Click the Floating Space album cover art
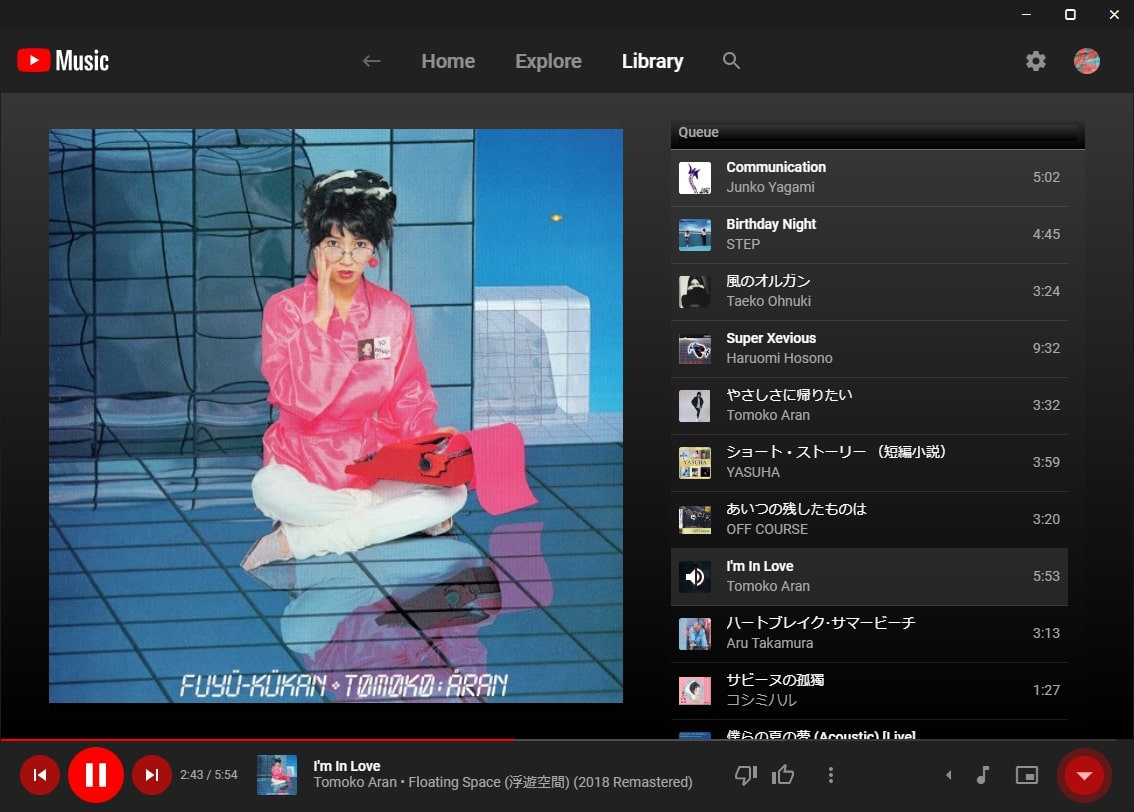The width and height of the screenshot is (1134, 812). tap(336, 416)
